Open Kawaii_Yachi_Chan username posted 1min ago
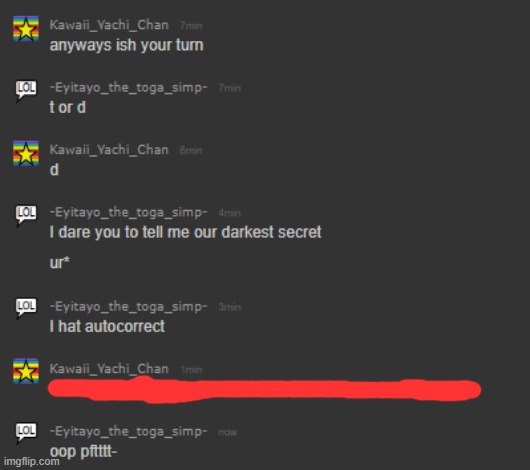The height and width of the screenshot is (470, 530). 109,369
